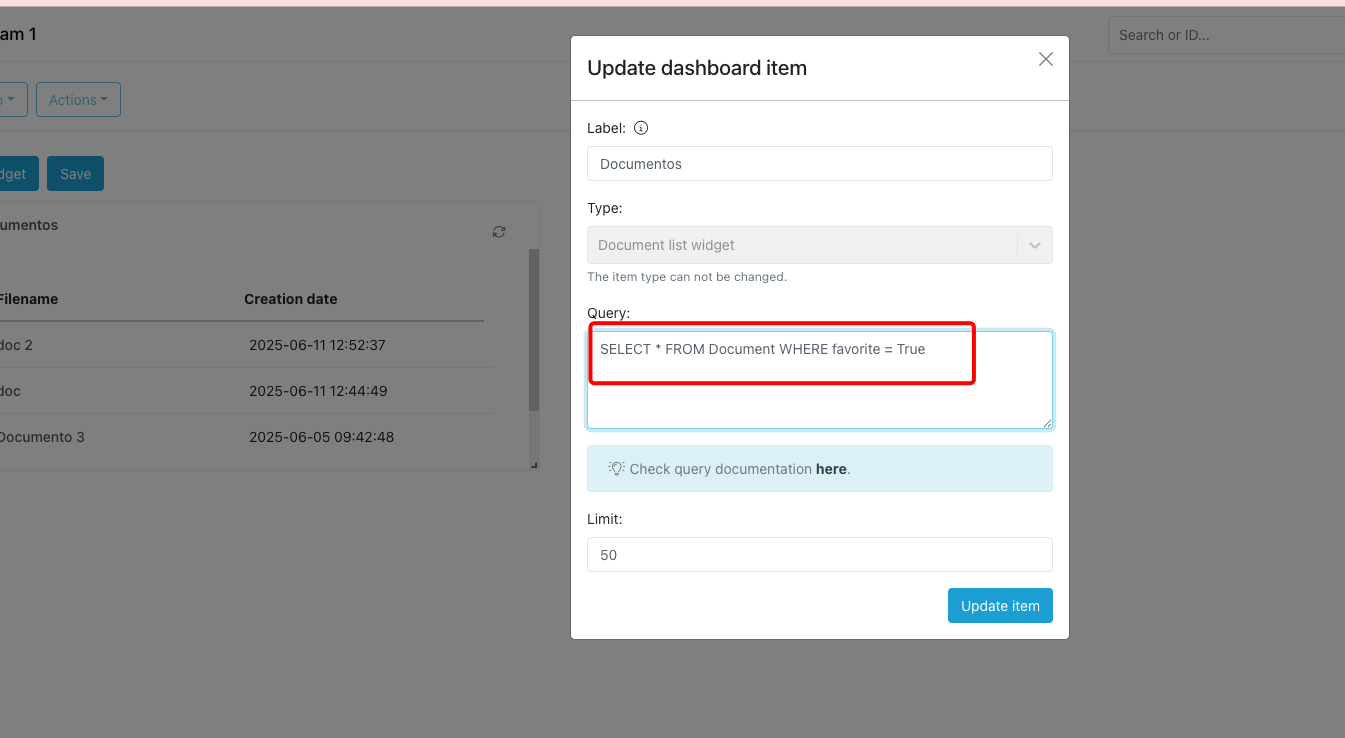Open the Actions dropdown menu
The image size is (1345, 738).
[78, 100]
